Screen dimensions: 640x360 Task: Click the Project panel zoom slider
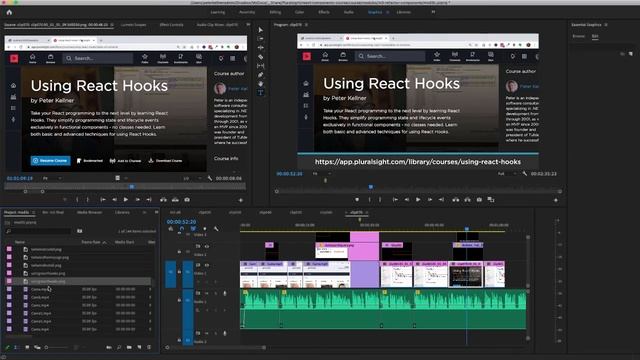pyautogui.click(x=57, y=347)
